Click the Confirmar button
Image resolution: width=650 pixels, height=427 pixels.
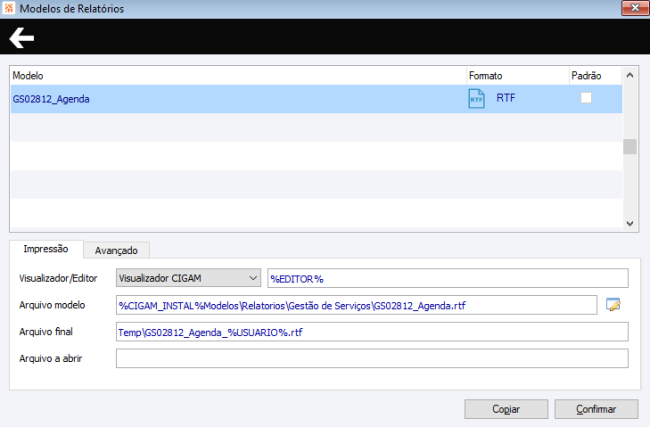(596, 409)
